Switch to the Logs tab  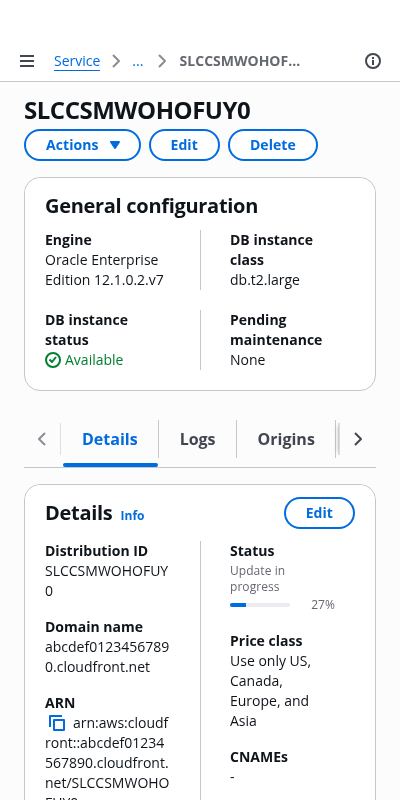[197, 439]
